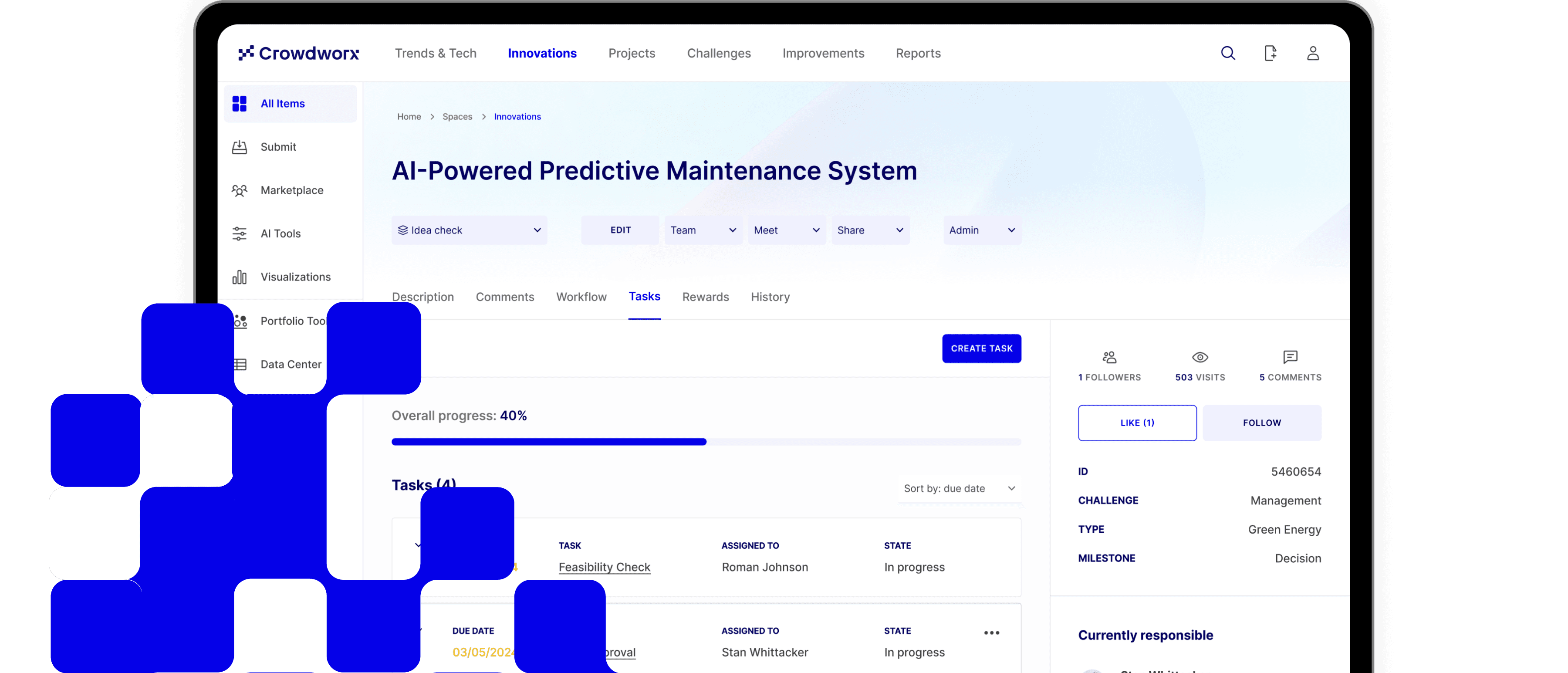Image resolution: width=1568 pixels, height=673 pixels.
Task: Expand the Idea check status dropdown
Action: [x=469, y=230]
